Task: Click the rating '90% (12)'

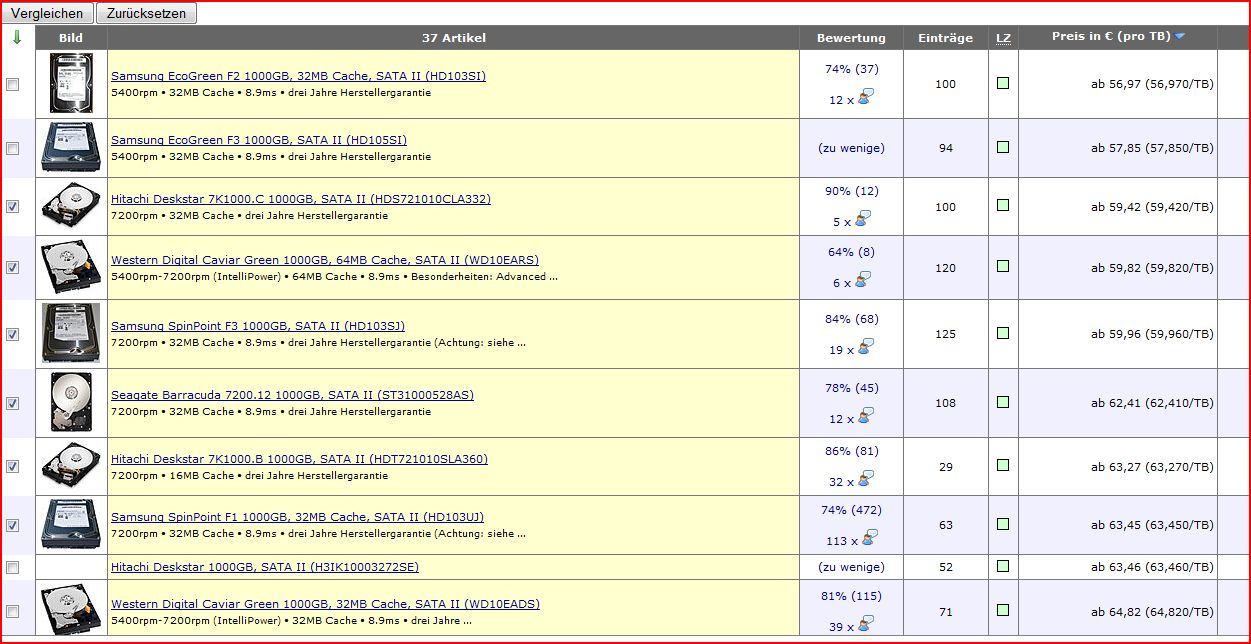Action: (851, 191)
